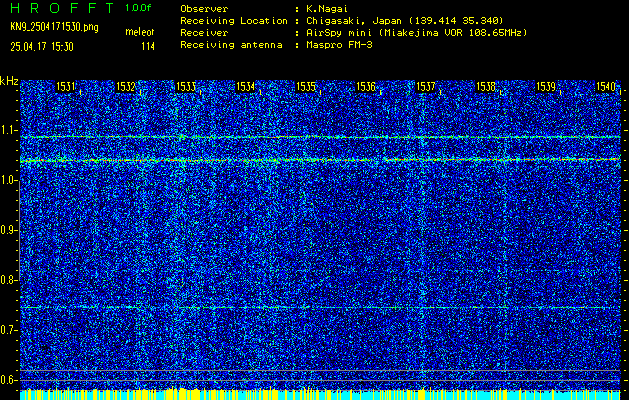Click the faint signal line near 0.75 kHz
Image resolution: width=629 pixels, height=400 pixels.
(x=320, y=308)
